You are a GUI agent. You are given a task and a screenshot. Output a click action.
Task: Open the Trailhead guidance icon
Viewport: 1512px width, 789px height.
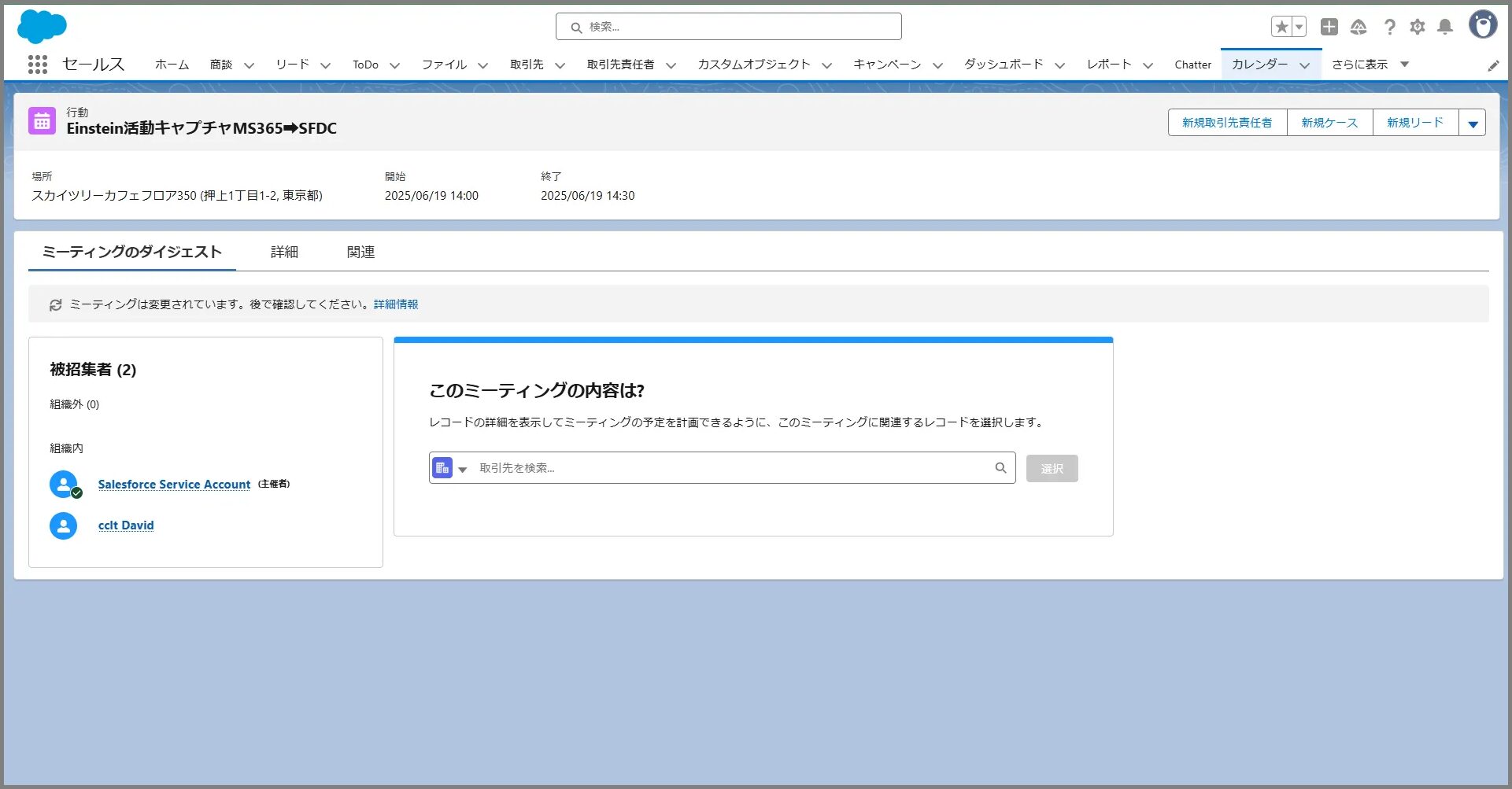point(1359,27)
